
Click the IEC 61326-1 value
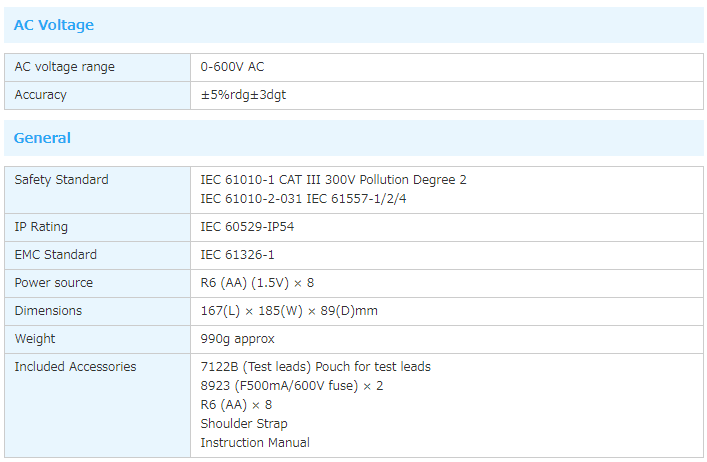[237, 255]
